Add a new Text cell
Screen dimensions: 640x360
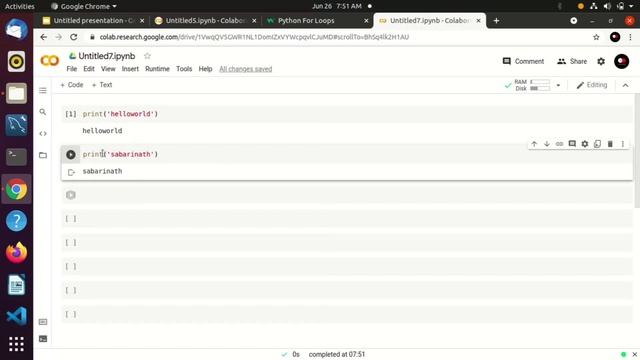pos(102,85)
